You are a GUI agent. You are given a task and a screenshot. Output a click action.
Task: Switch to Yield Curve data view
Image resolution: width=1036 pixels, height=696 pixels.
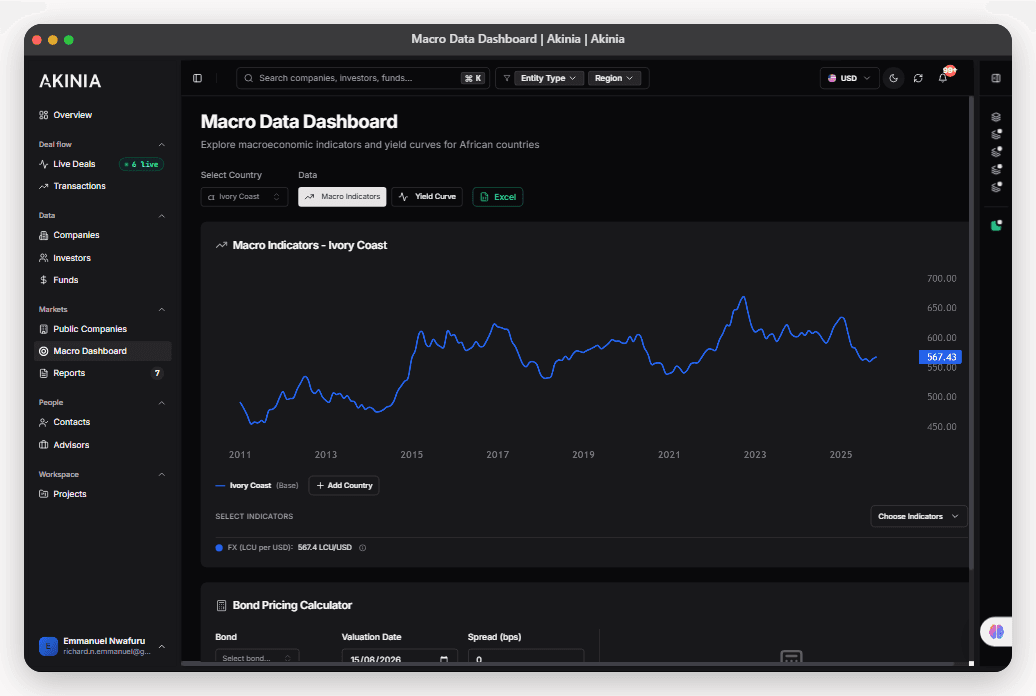coord(427,197)
